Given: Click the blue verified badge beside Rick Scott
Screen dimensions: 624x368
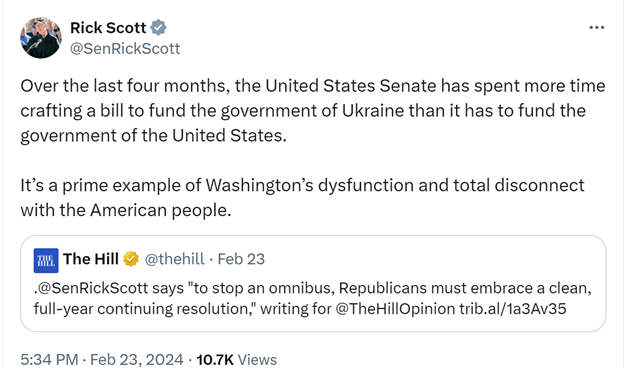Looking at the screenshot, I should (158, 27).
